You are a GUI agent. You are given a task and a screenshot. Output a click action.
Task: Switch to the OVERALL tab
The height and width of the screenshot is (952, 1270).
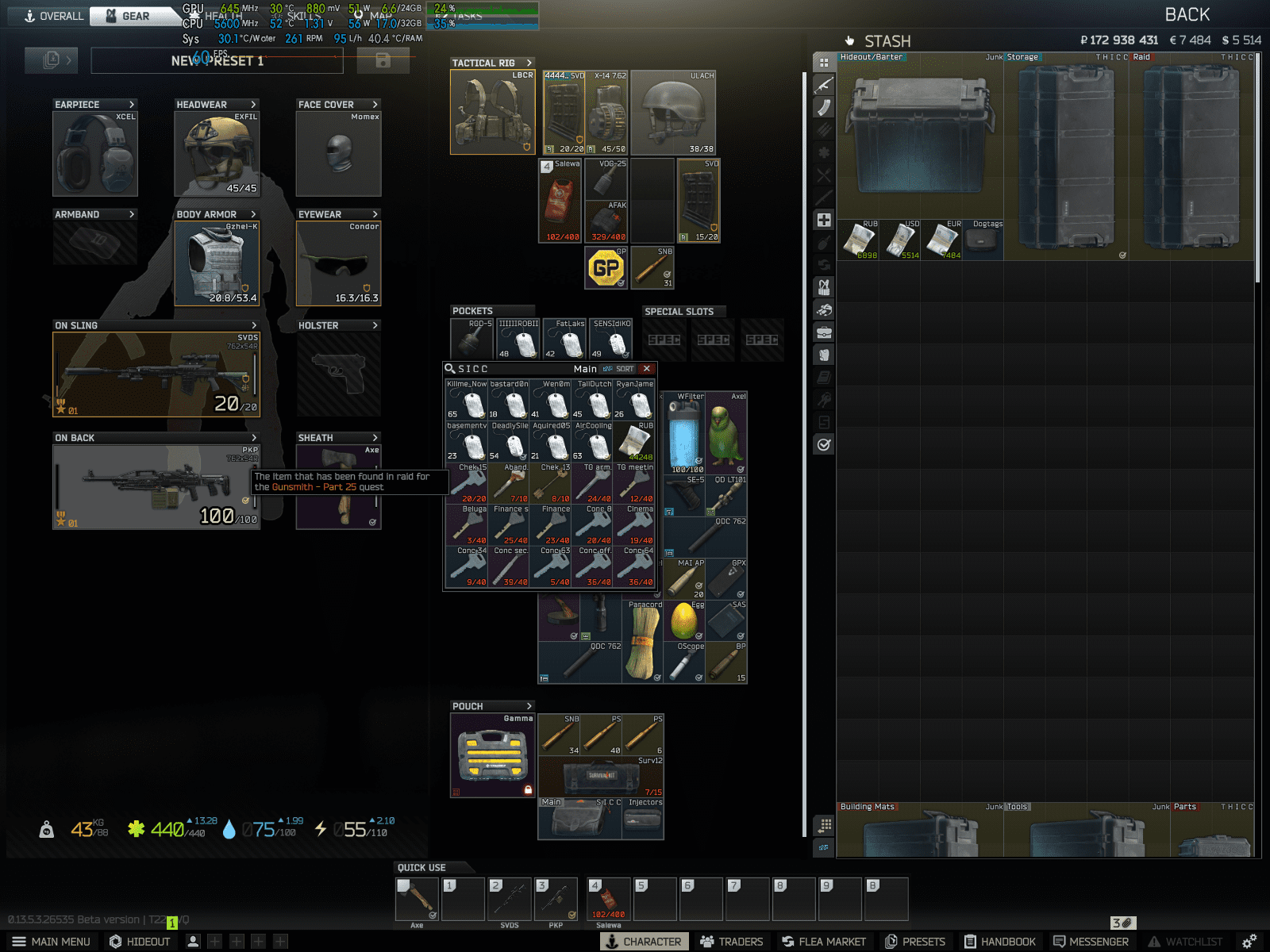point(52,16)
